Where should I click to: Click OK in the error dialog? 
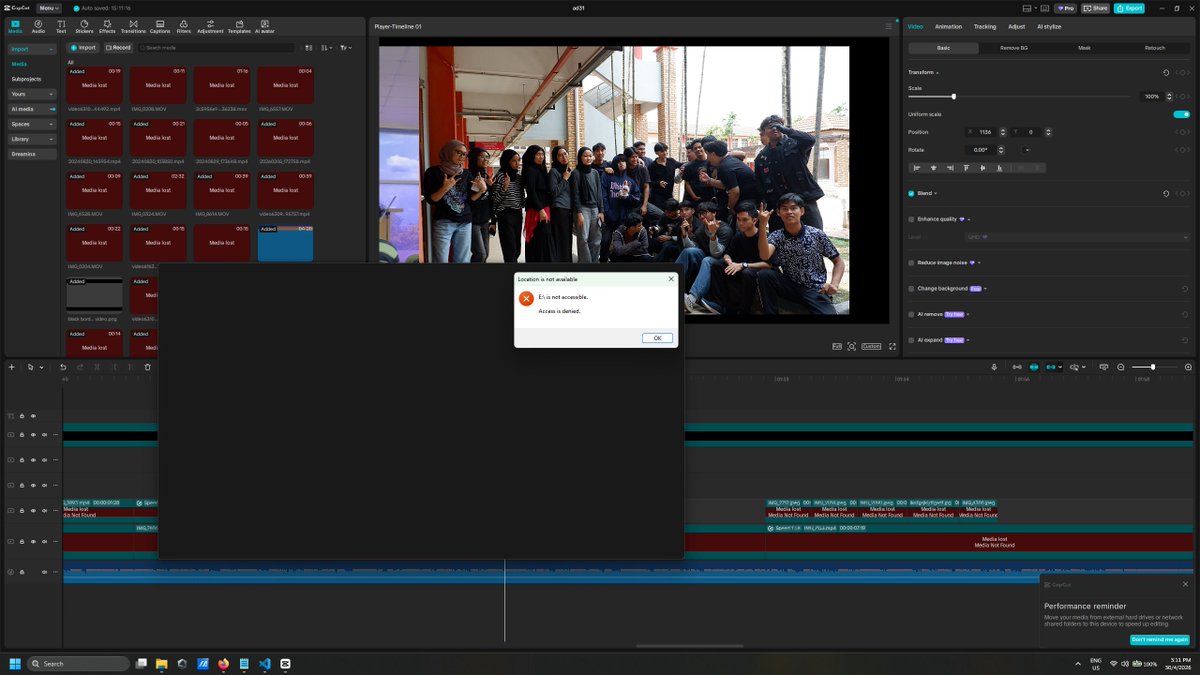click(657, 338)
